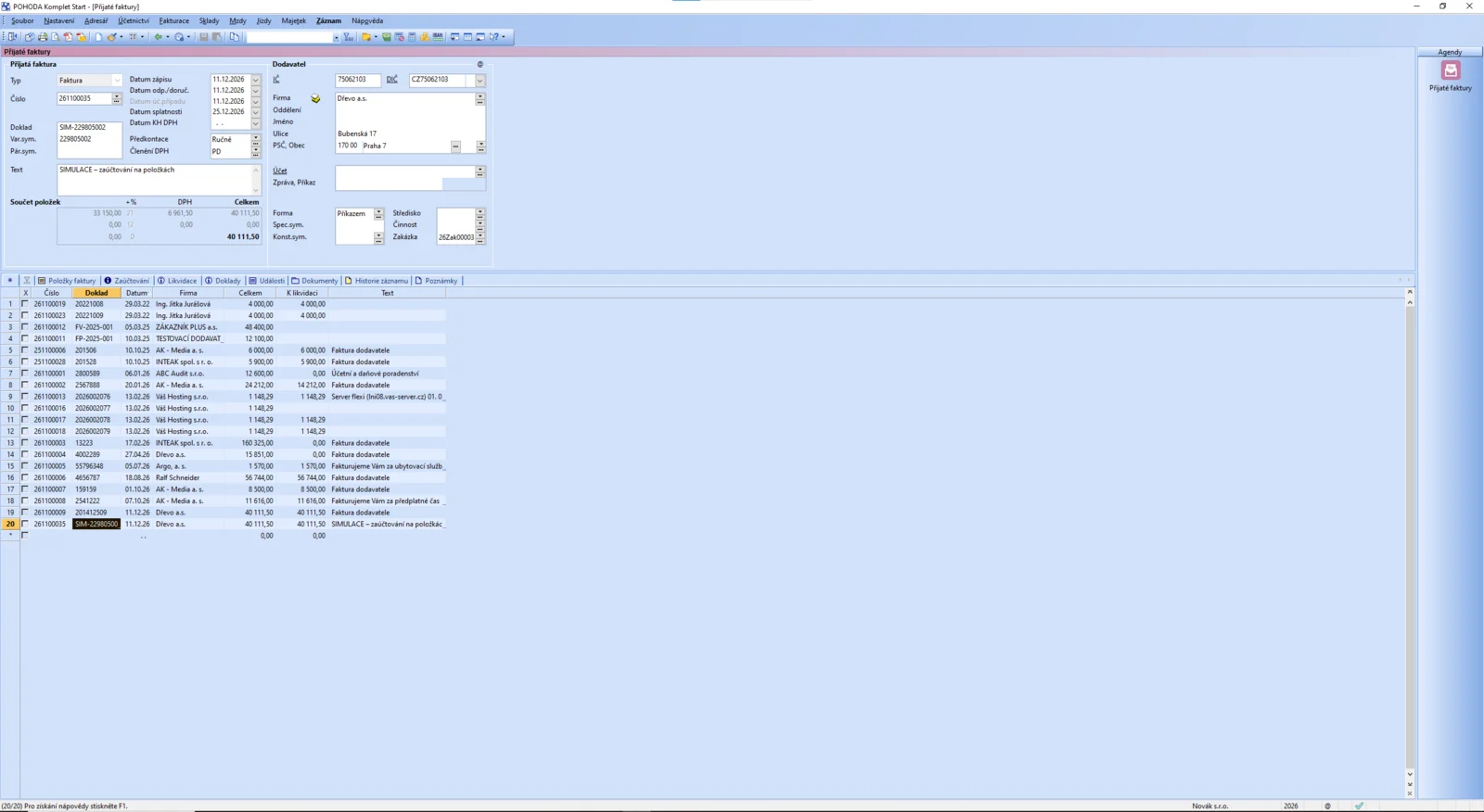Click the Účet label link
The image size is (1484, 812).
[x=280, y=171]
